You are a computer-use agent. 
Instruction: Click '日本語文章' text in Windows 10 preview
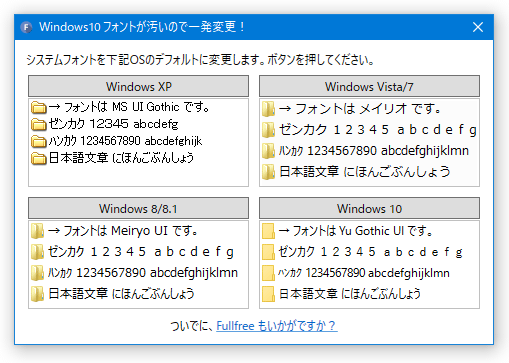tap(308, 294)
